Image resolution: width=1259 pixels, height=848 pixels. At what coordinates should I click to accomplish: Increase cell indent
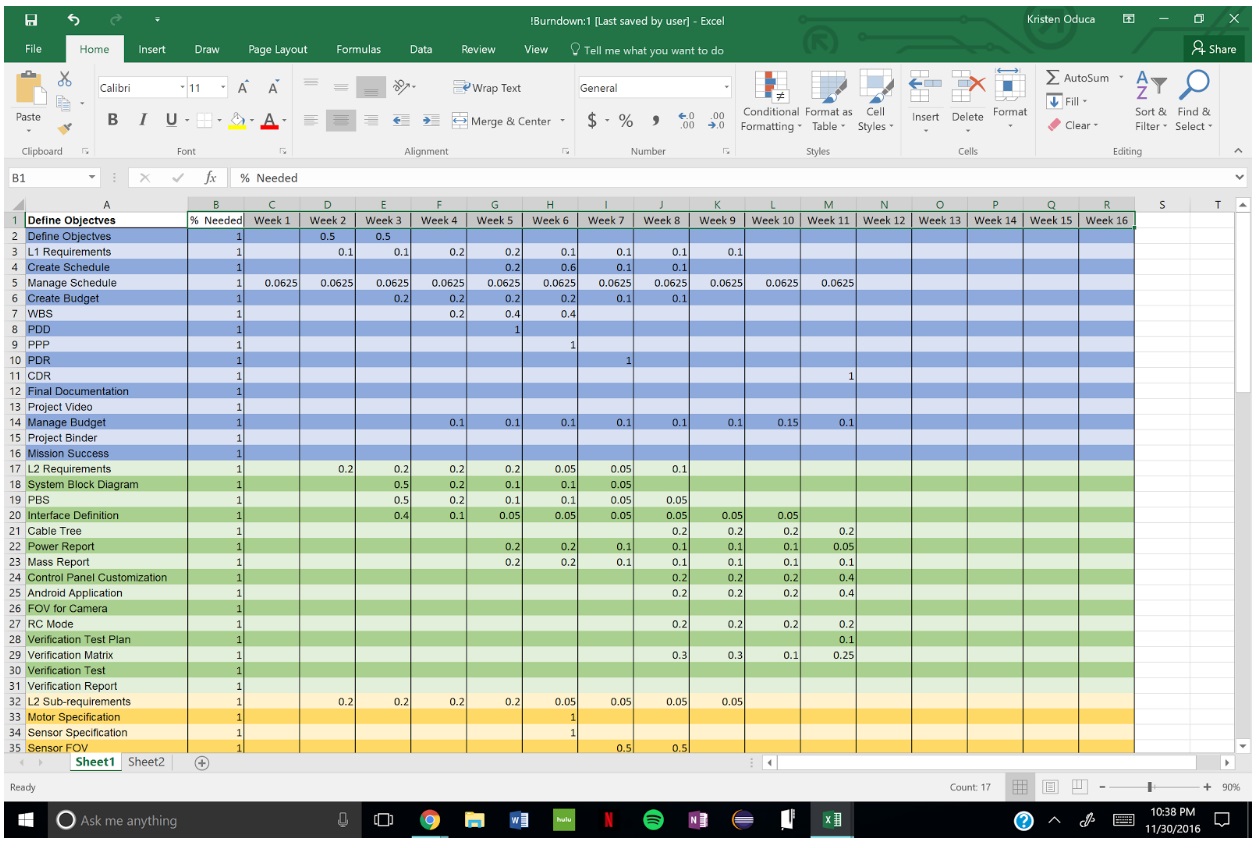pyautogui.click(x=431, y=120)
